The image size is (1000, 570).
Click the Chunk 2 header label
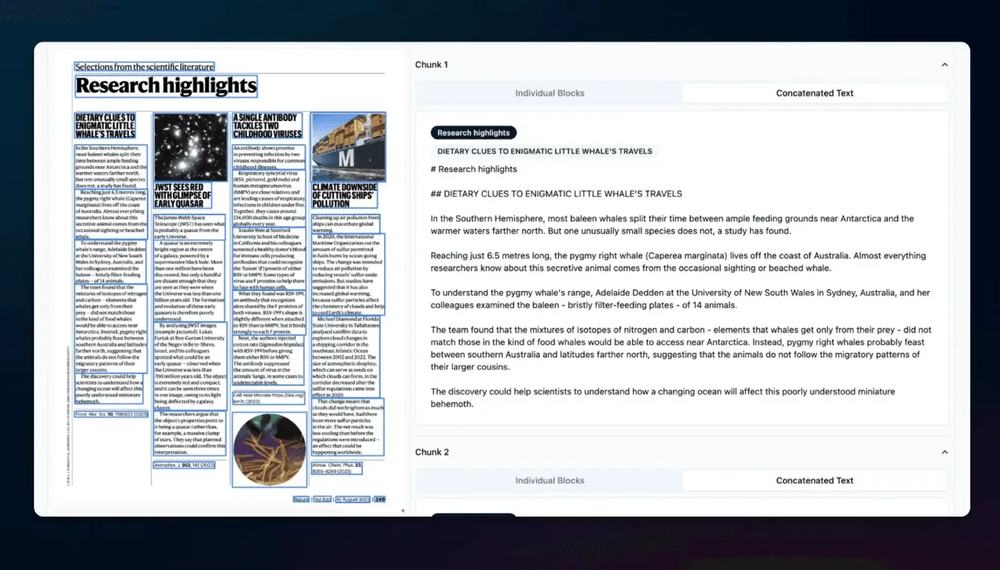coord(432,453)
